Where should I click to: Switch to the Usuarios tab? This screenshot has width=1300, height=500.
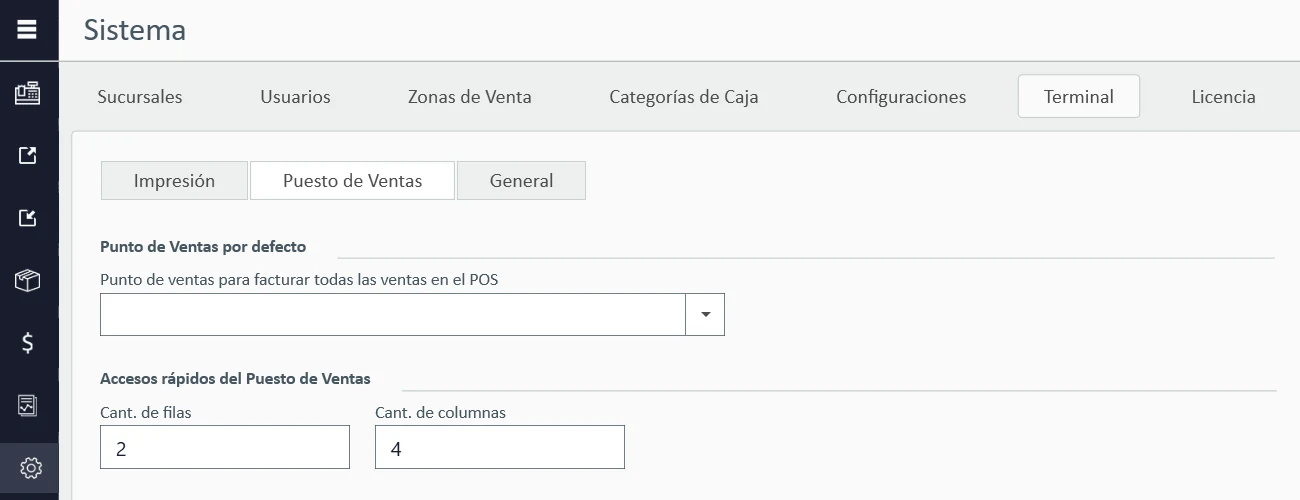coord(295,97)
